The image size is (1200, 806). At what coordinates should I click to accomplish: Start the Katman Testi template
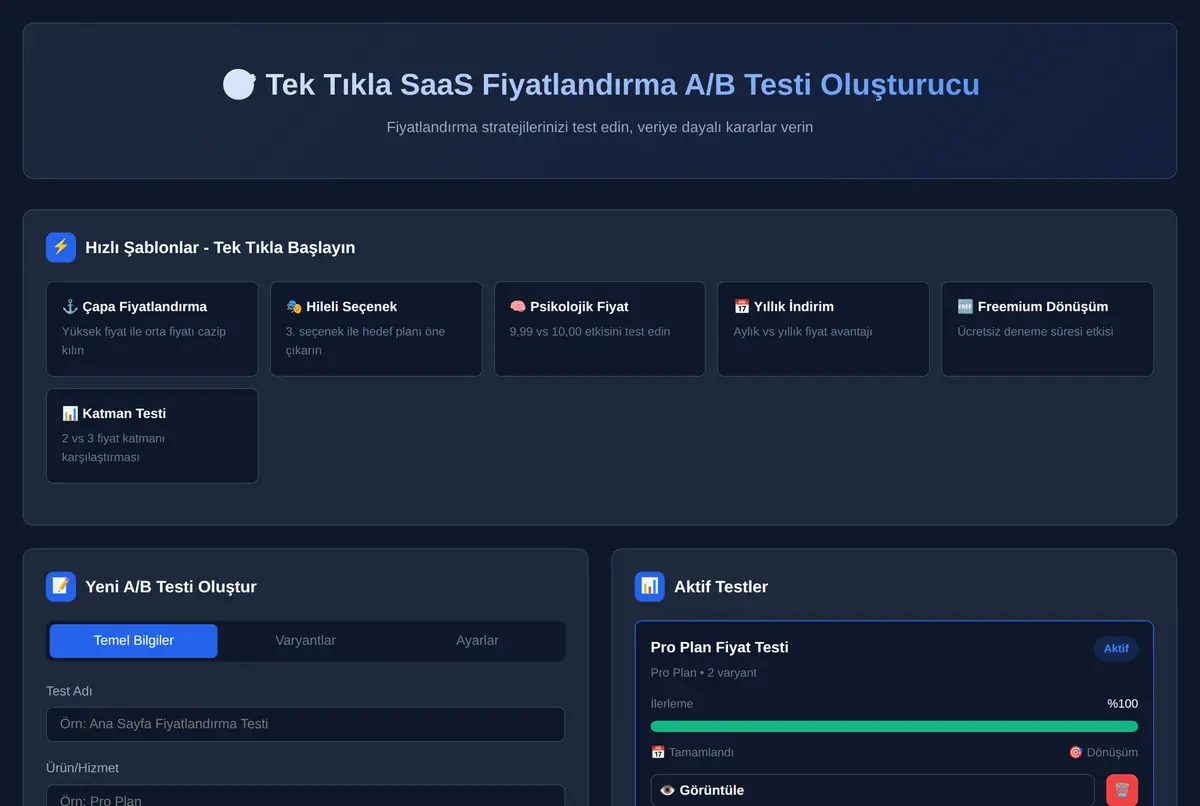(x=152, y=436)
